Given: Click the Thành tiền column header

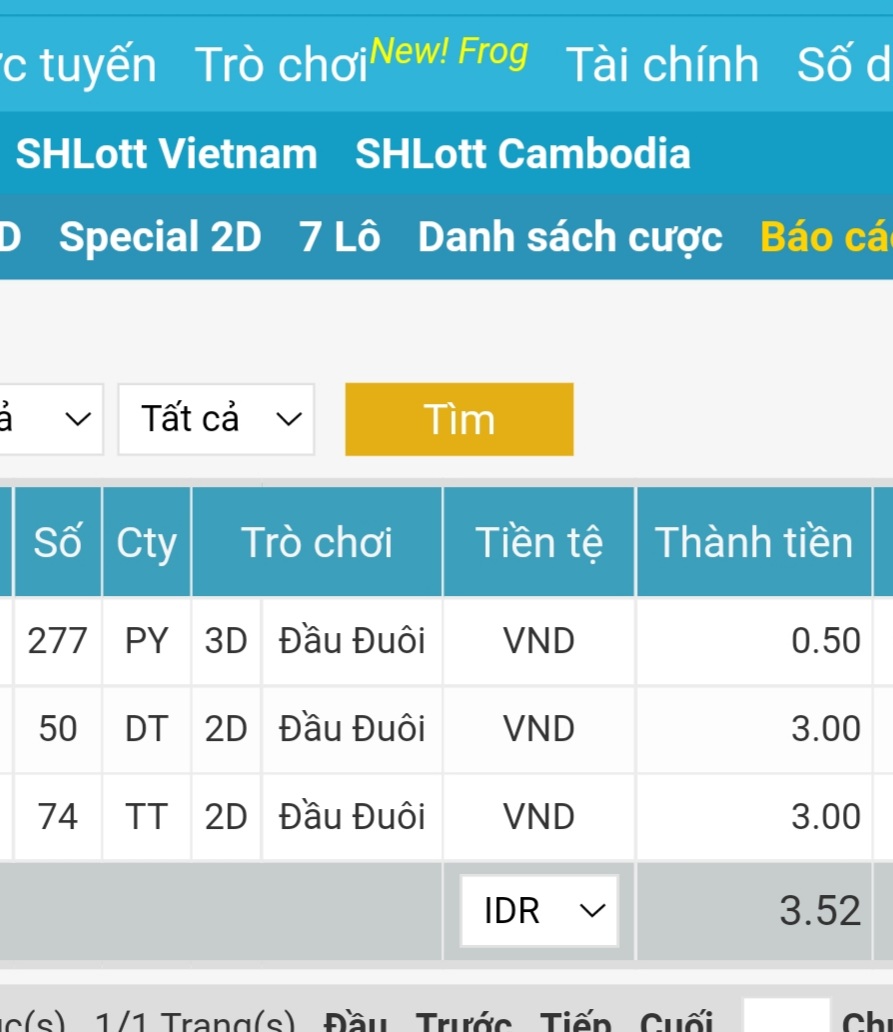Looking at the screenshot, I should click(754, 542).
